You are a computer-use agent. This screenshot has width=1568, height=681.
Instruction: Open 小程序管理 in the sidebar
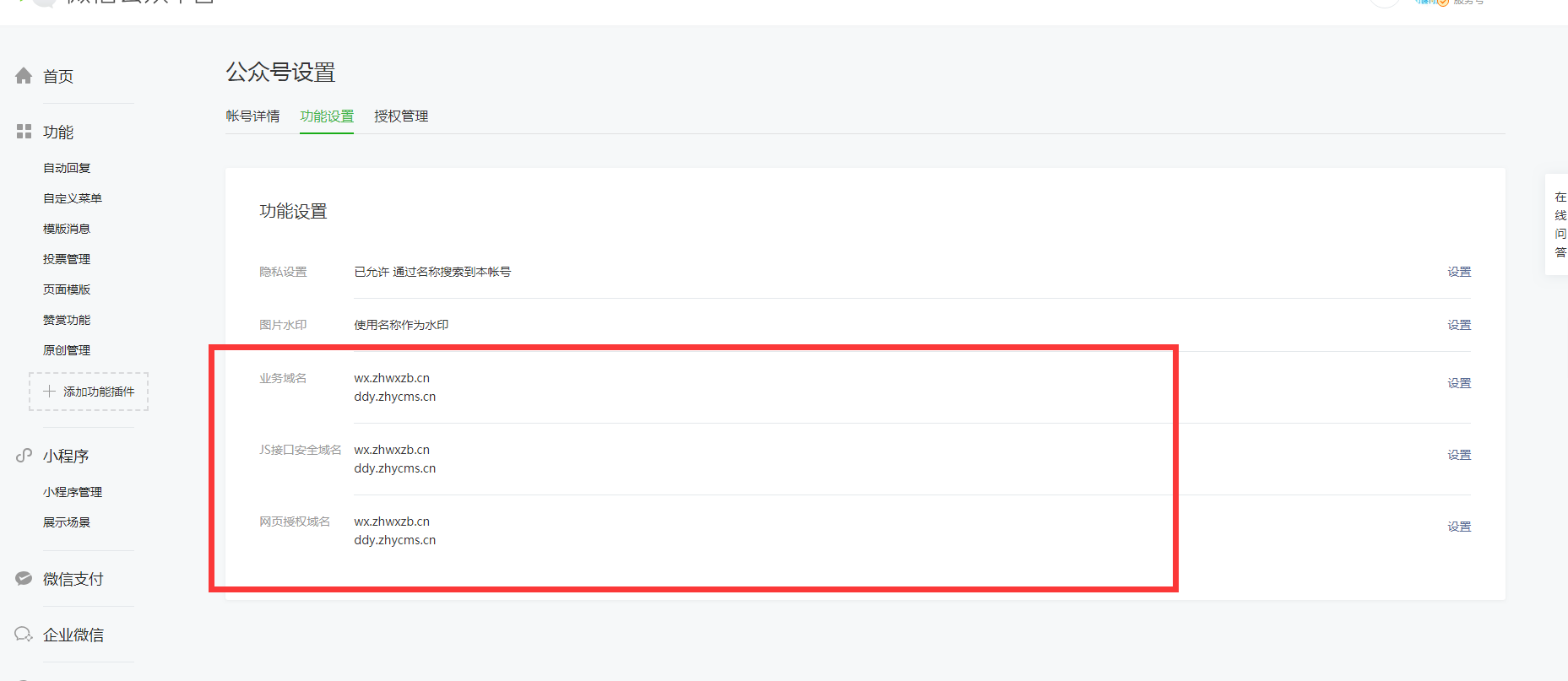click(x=73, y=492)
